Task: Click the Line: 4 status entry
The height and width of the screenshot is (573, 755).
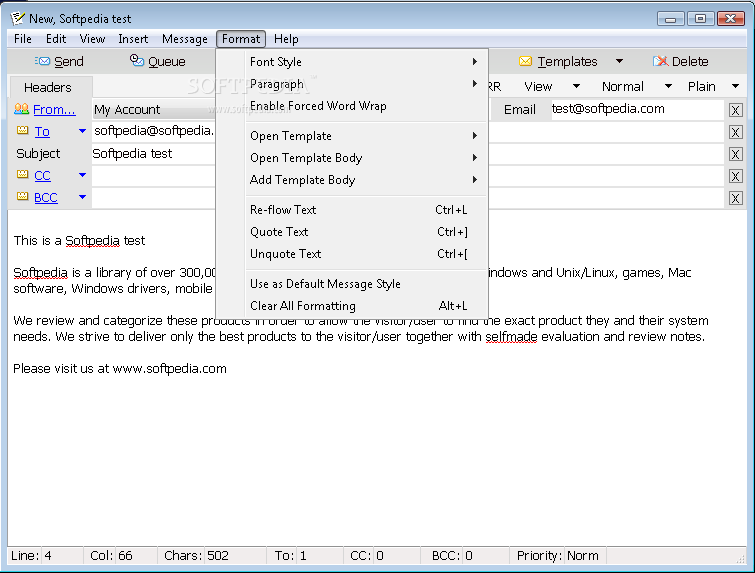Action: click(x=31, y=556)
